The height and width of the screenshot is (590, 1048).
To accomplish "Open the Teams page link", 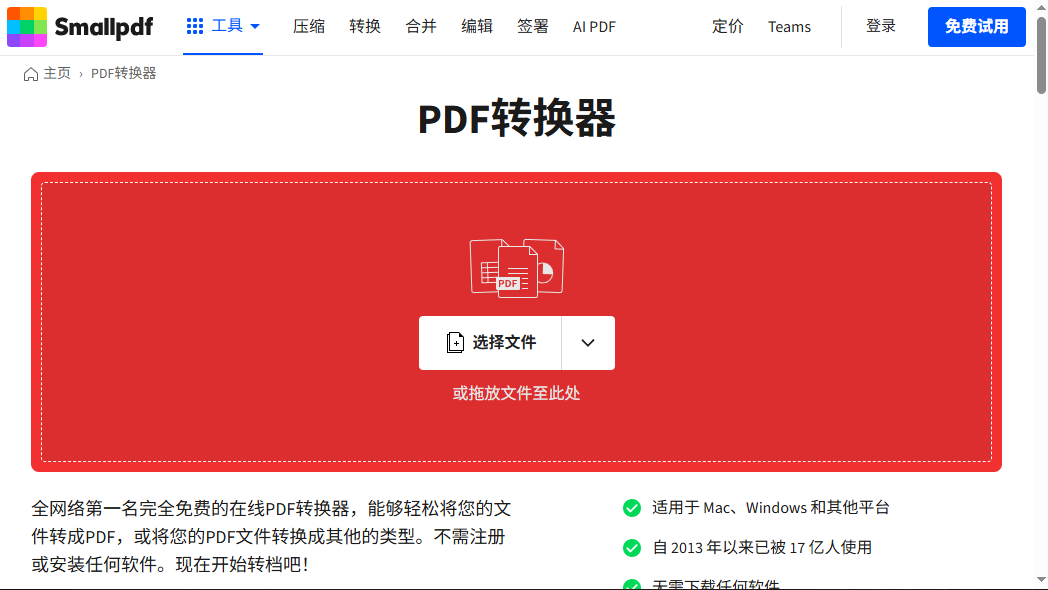I will pos(789,27).
